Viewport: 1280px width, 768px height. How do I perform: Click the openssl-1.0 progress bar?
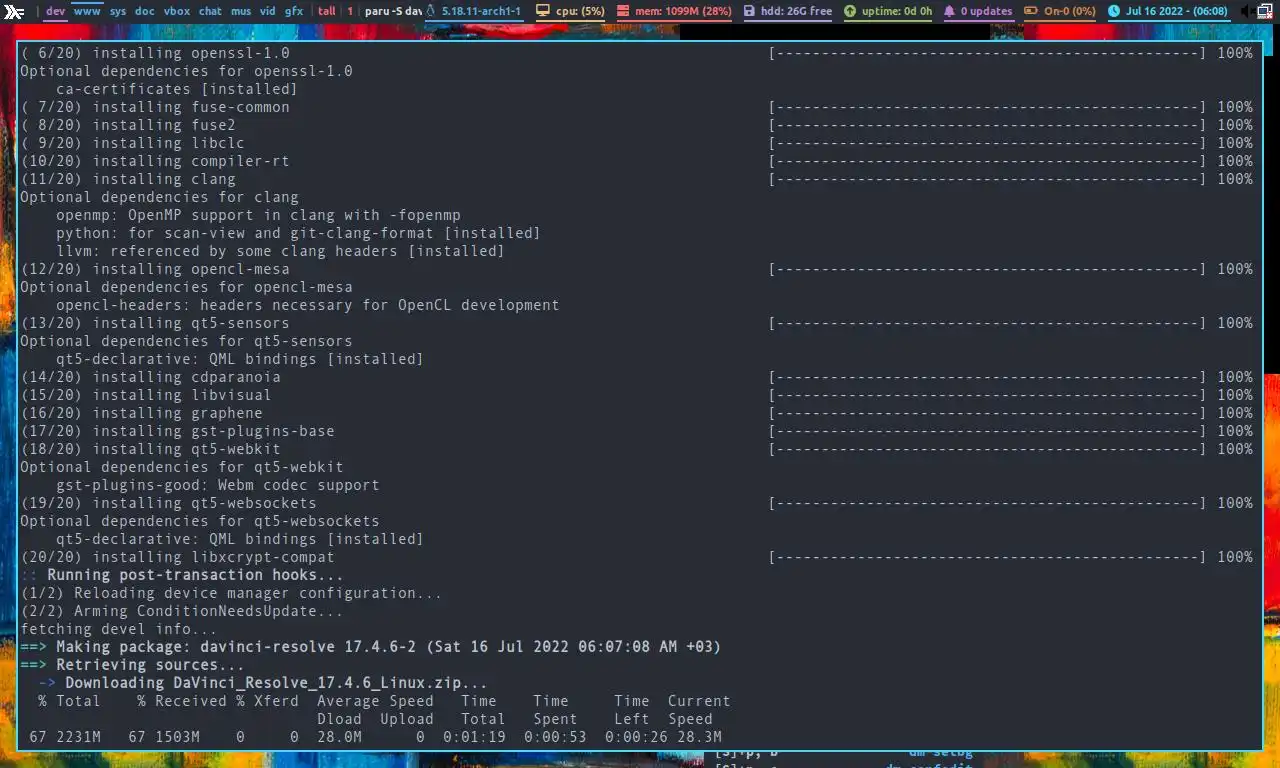tap(988, 53)
